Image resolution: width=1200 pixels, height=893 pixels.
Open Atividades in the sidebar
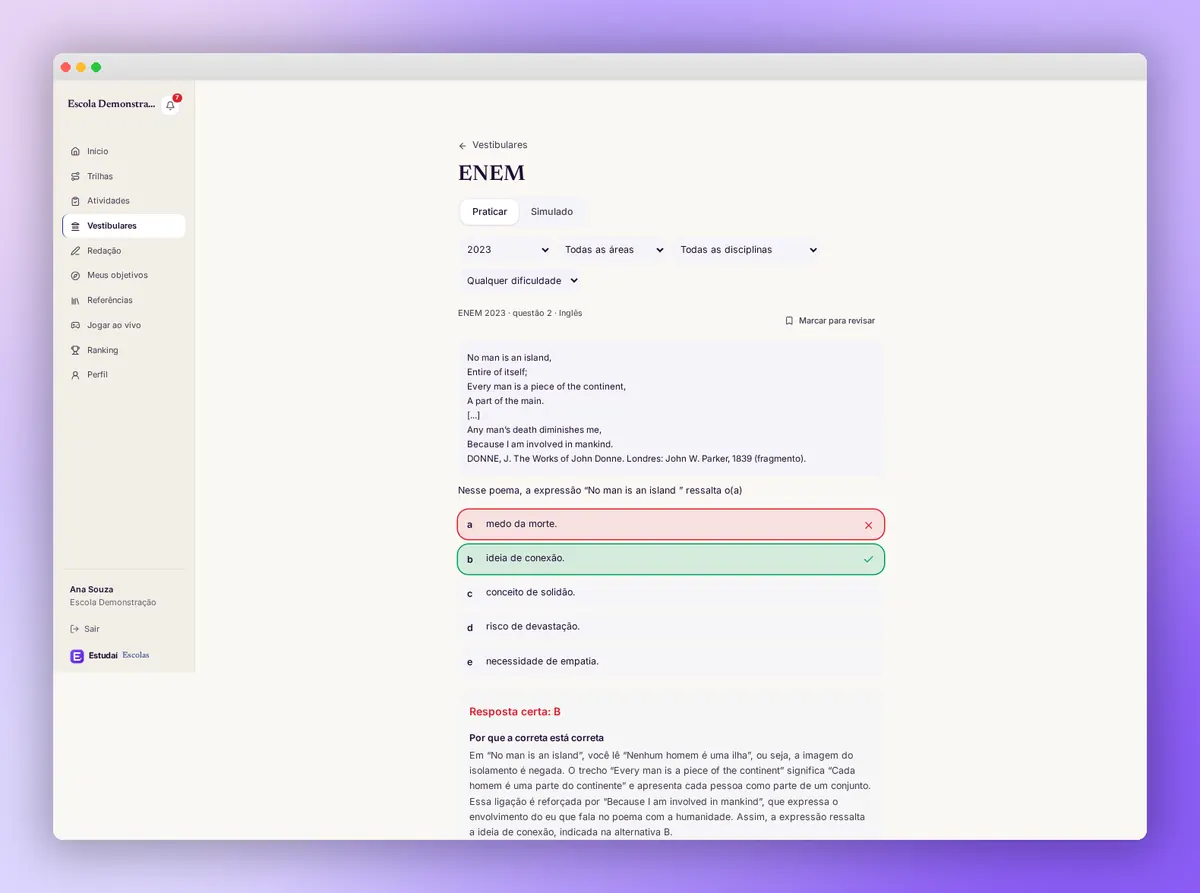point(124,201)
